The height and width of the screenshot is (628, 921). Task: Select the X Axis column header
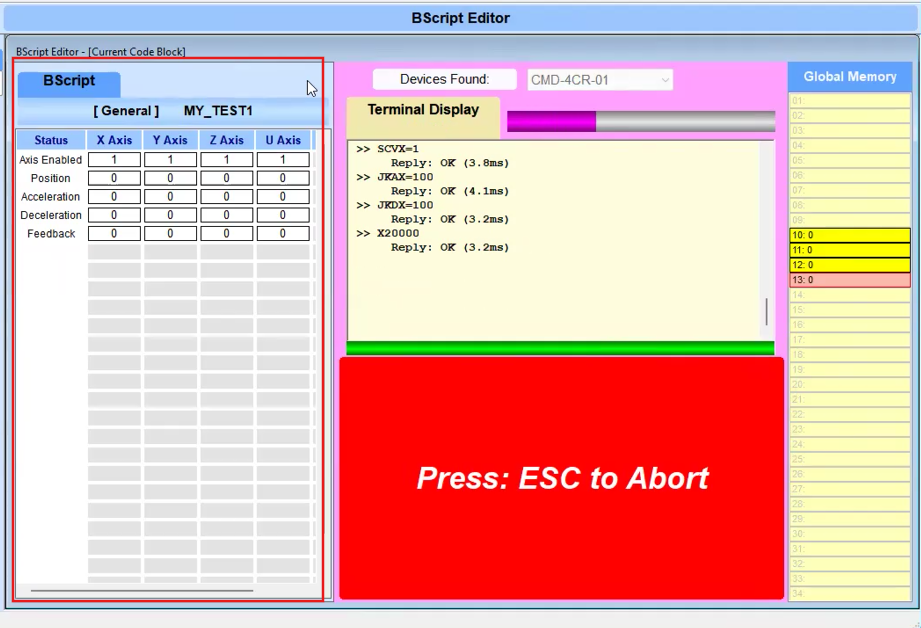pyautogui.click(x=114, y=140)
